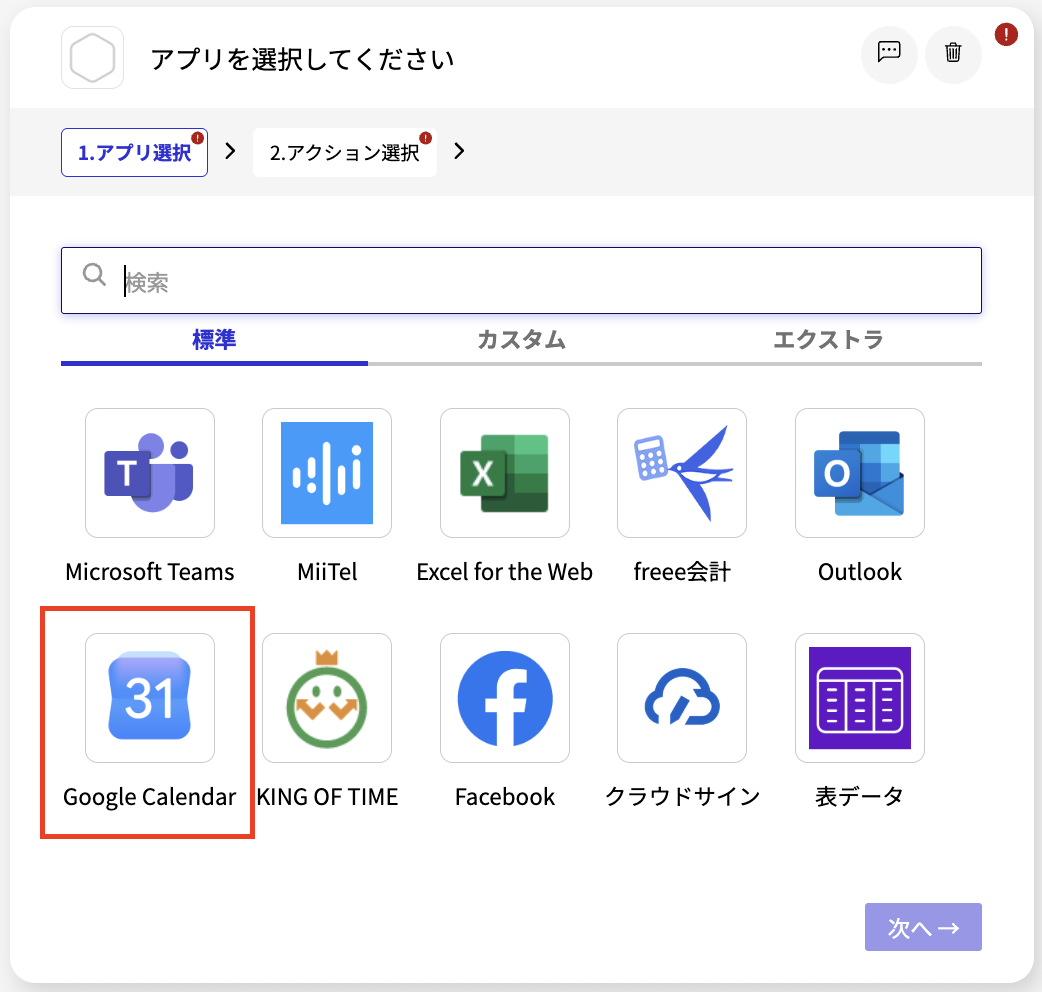1042x992 pixels.
Task: Click the アプリを選択してください heading
Action: point(302,59)
